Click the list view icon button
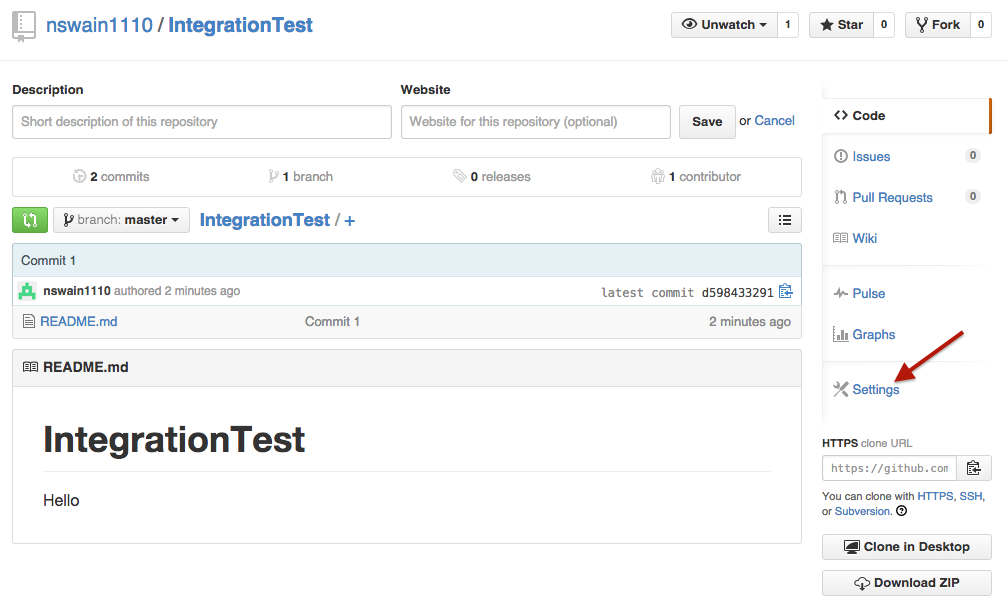Image resolution: width=1007 pixels, height=611 pixels. (785, 220)
